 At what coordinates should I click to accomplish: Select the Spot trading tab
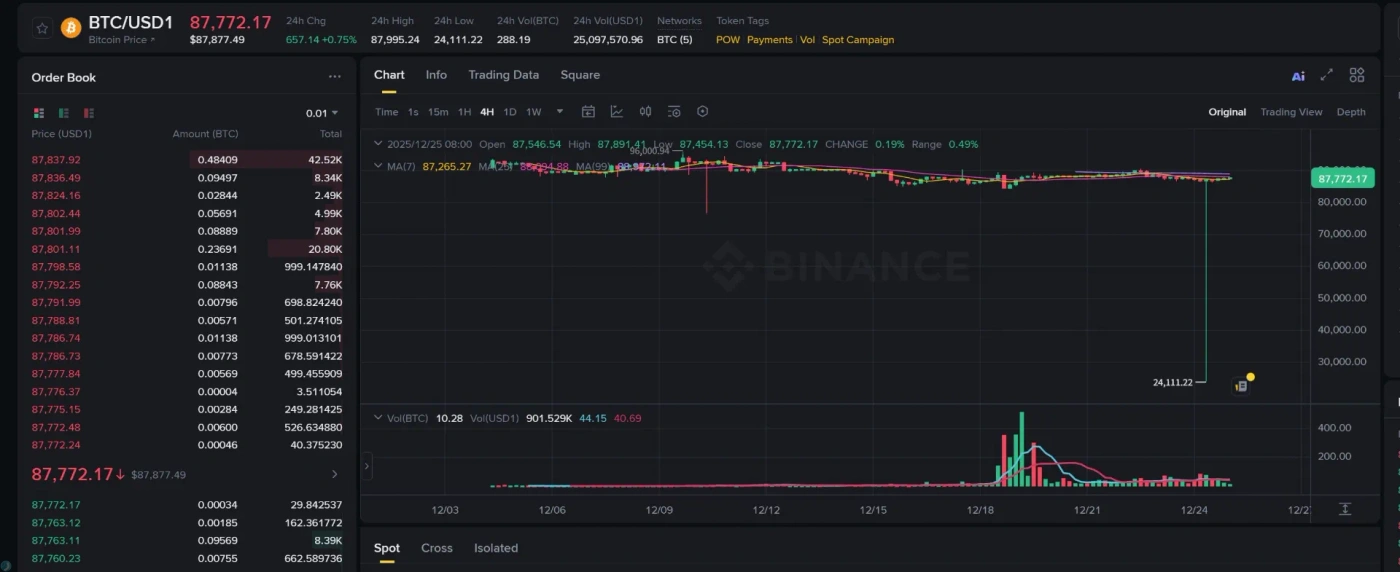(x=387, y=548)
